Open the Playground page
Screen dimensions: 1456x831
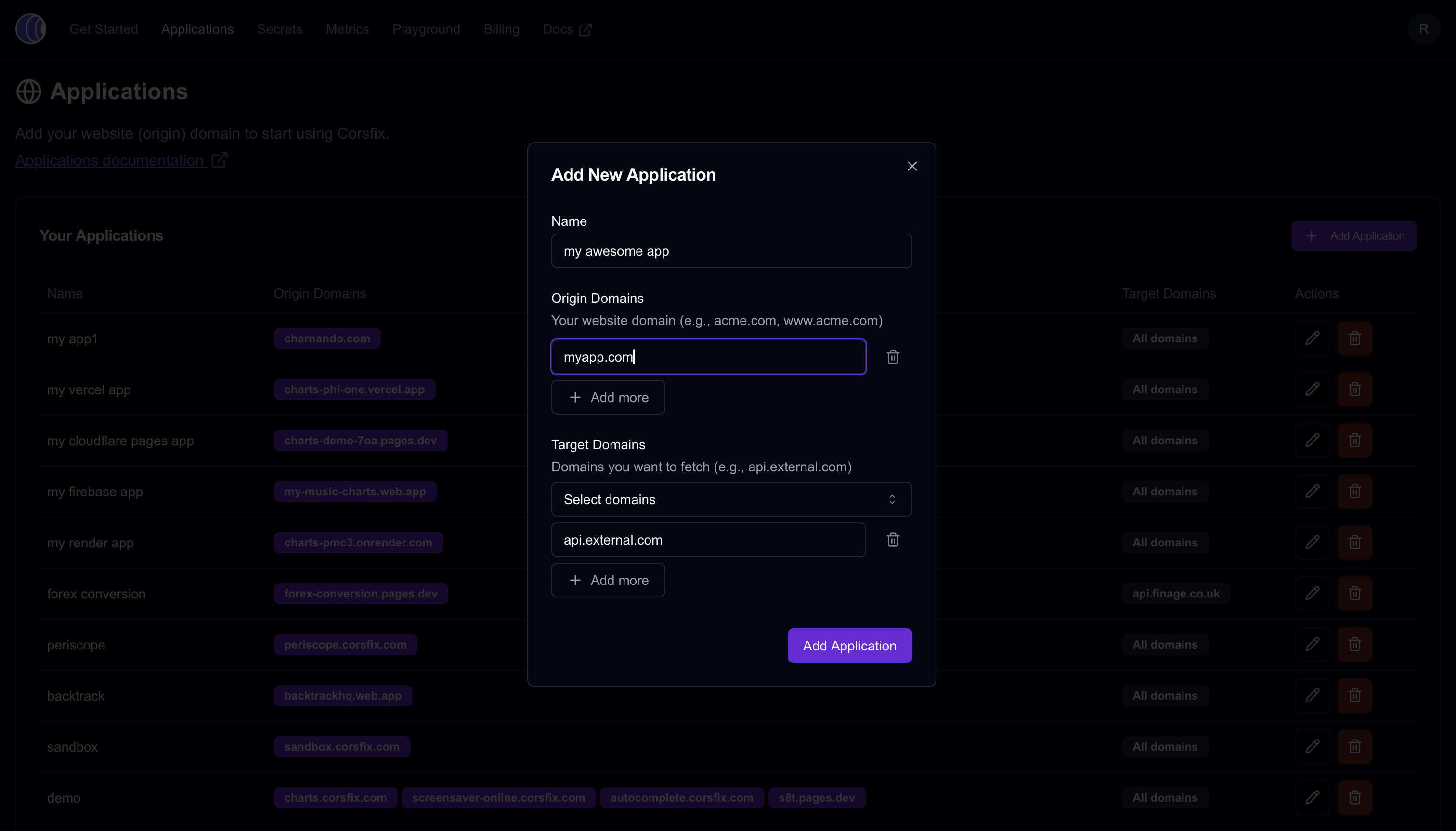coord(426,29)
